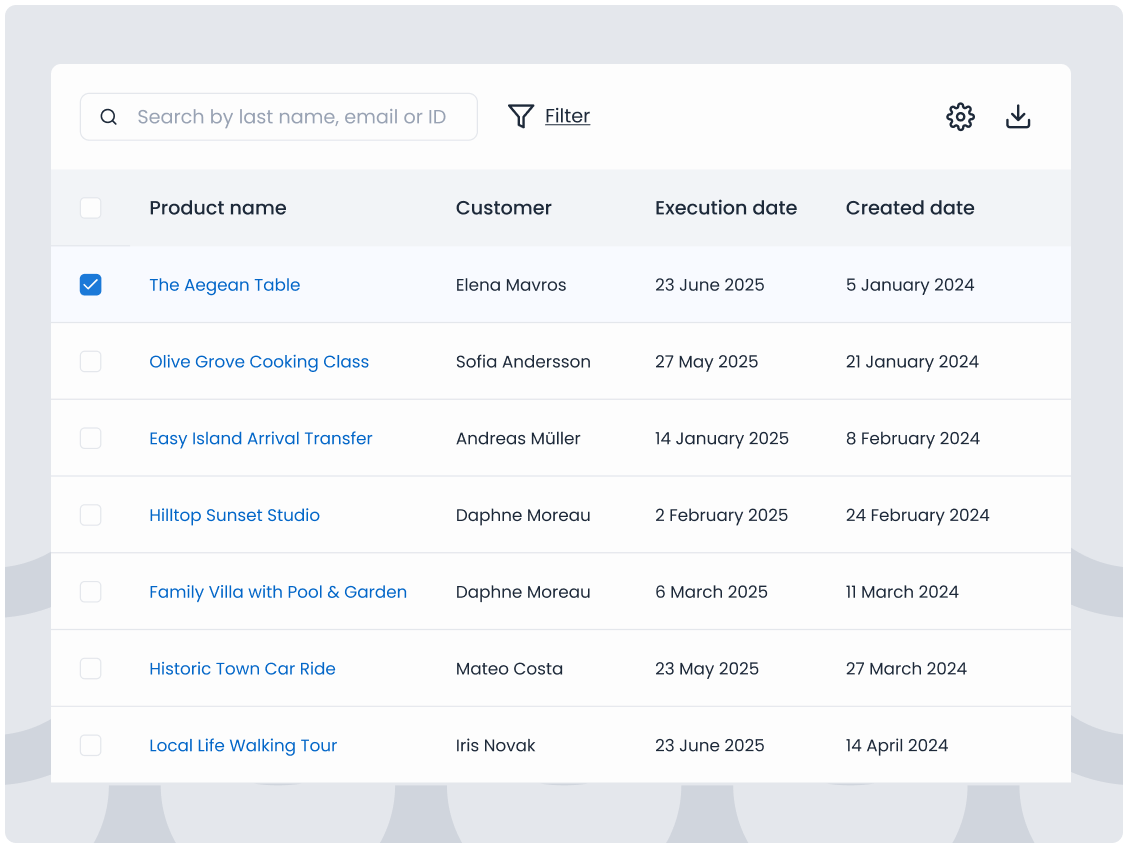Open the Local Life Walking Tour link

[x=243, y=746]
